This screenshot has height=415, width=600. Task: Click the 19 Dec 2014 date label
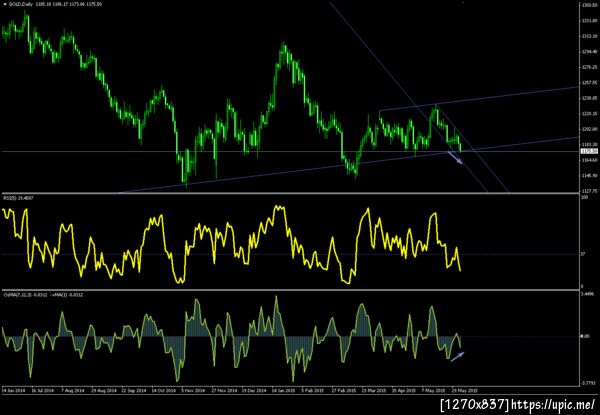[x=254, y=391]
